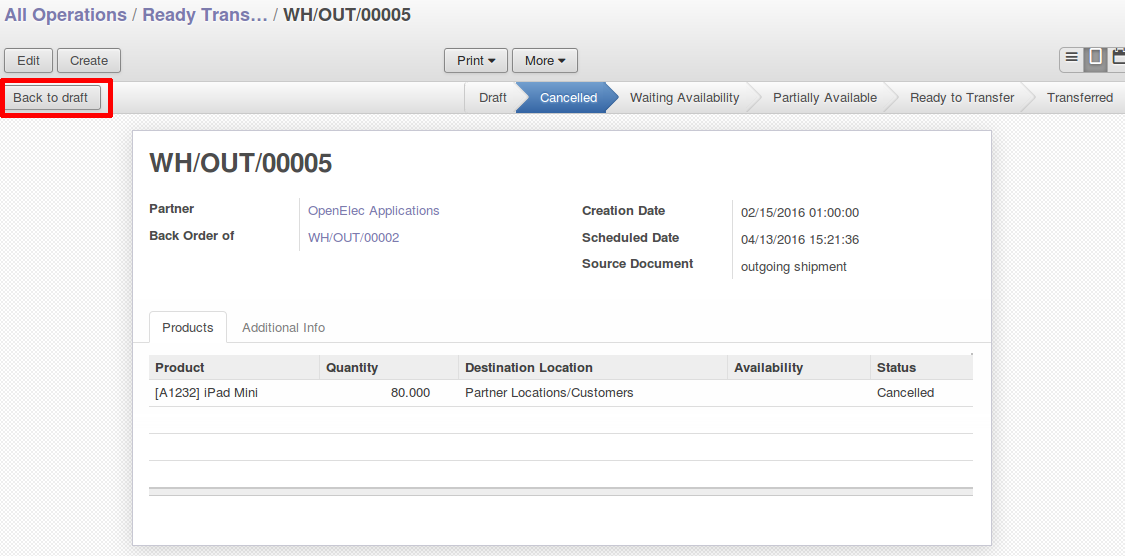Screen dimensions: 1125x556
Task: Open back order WH/OUT/00002 link
Action: [353, 238]
